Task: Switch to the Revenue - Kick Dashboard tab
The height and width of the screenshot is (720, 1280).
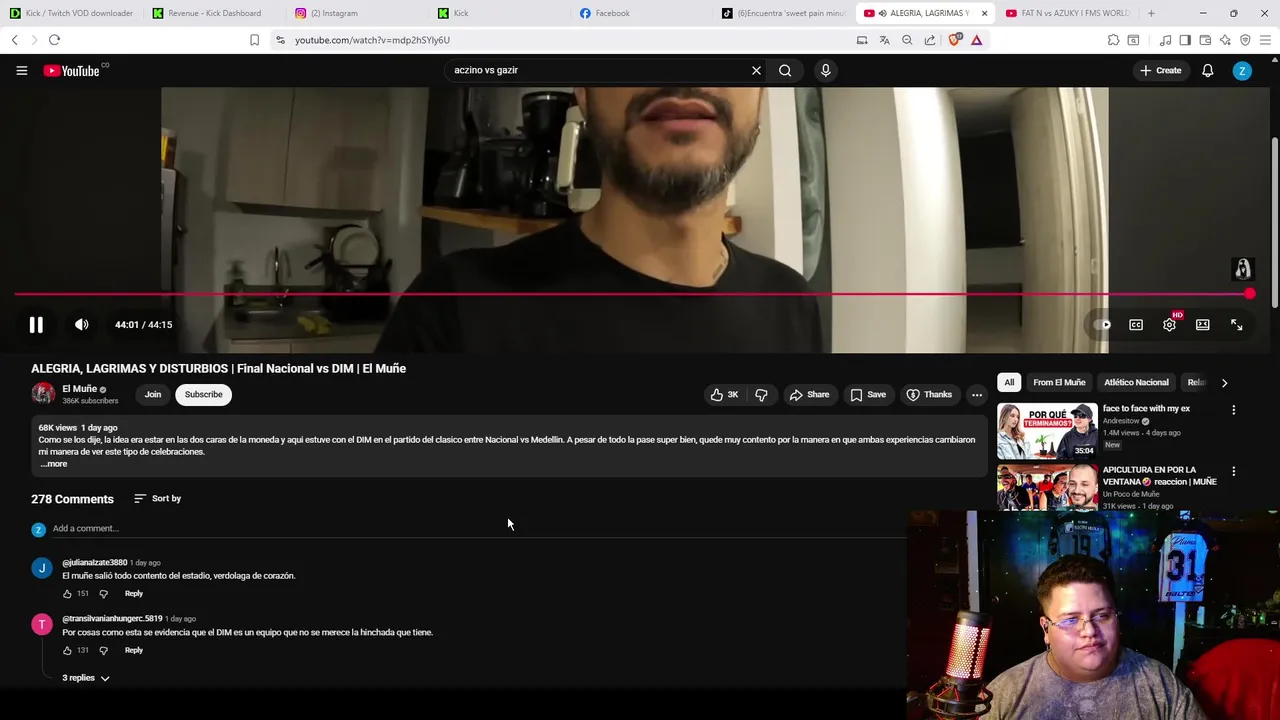Action: [x=214, y=13]
